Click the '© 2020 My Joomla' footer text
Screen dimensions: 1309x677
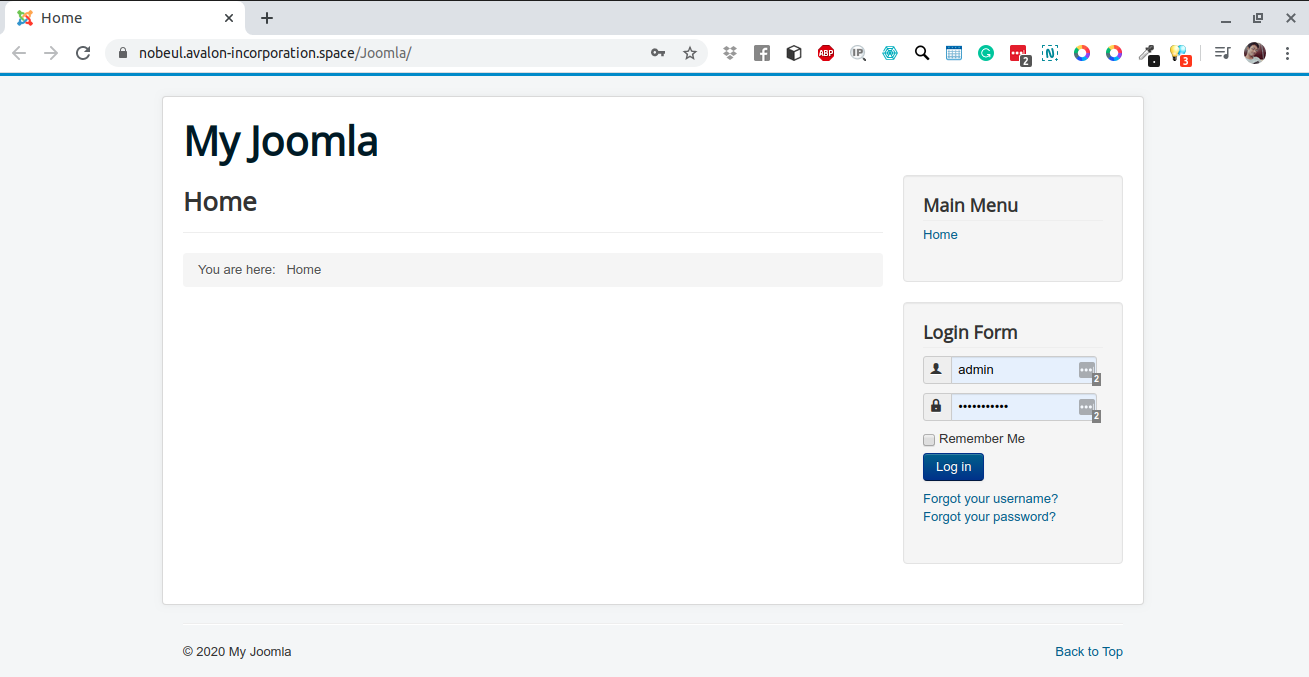[237, 652]
